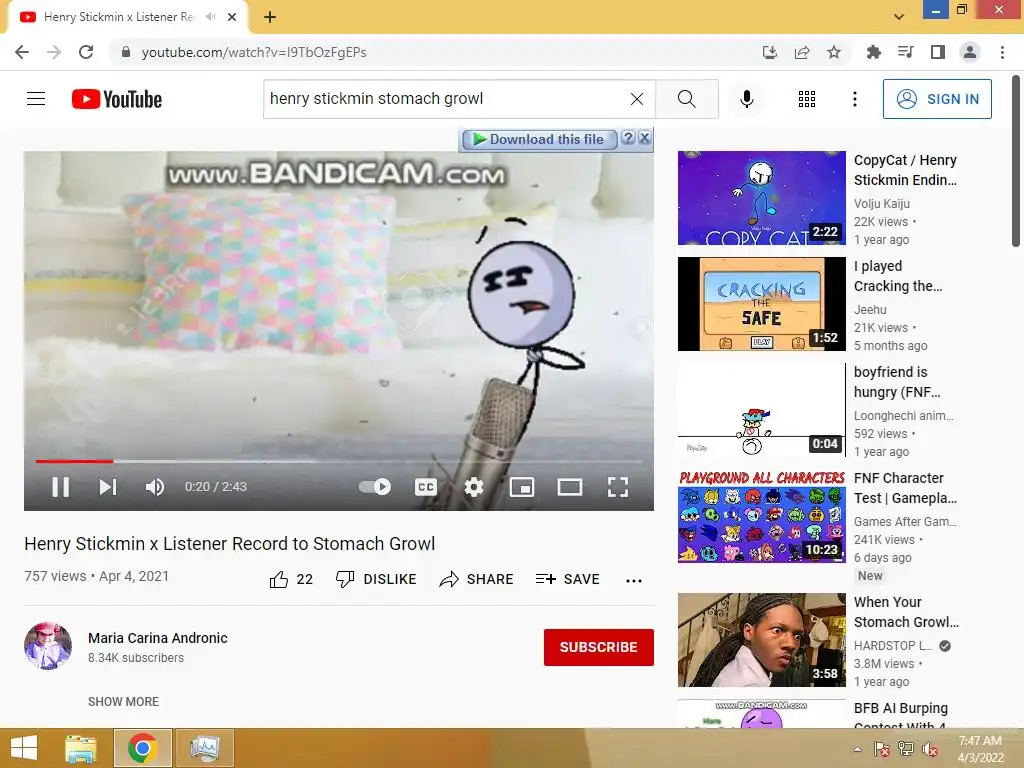Click the magnifier search button
This screenshot has height=768, width=1024.
tap(686, 99)
